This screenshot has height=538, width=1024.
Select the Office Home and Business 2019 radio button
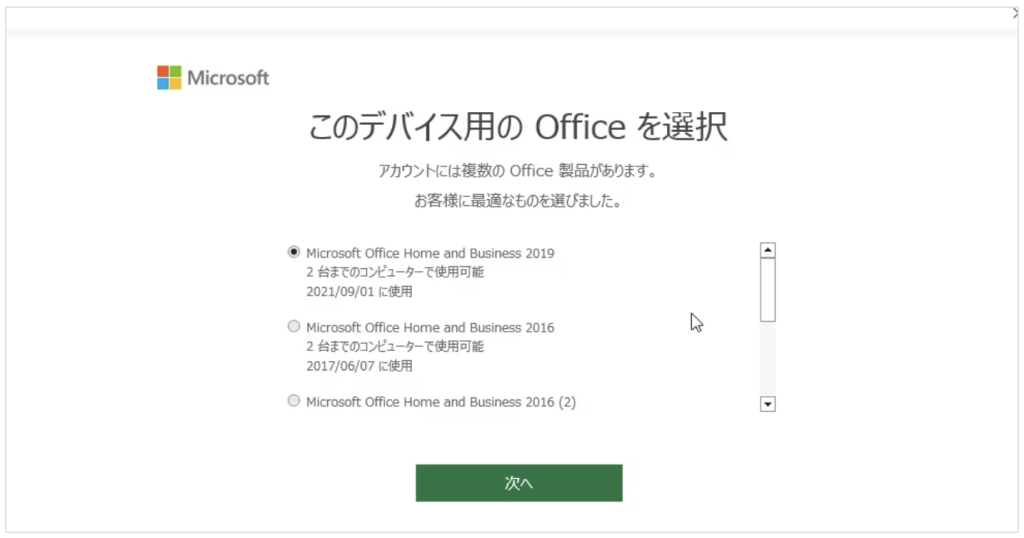coord(293,252)
